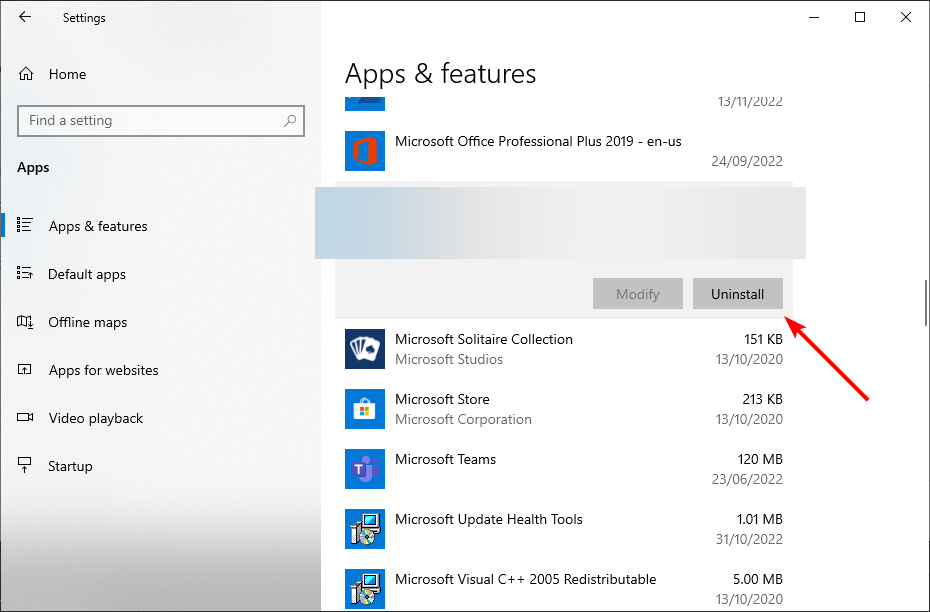Open the Startup page
Image resolution: width=930 pixels, height=612 pixels.
click(x=70, y=466)
